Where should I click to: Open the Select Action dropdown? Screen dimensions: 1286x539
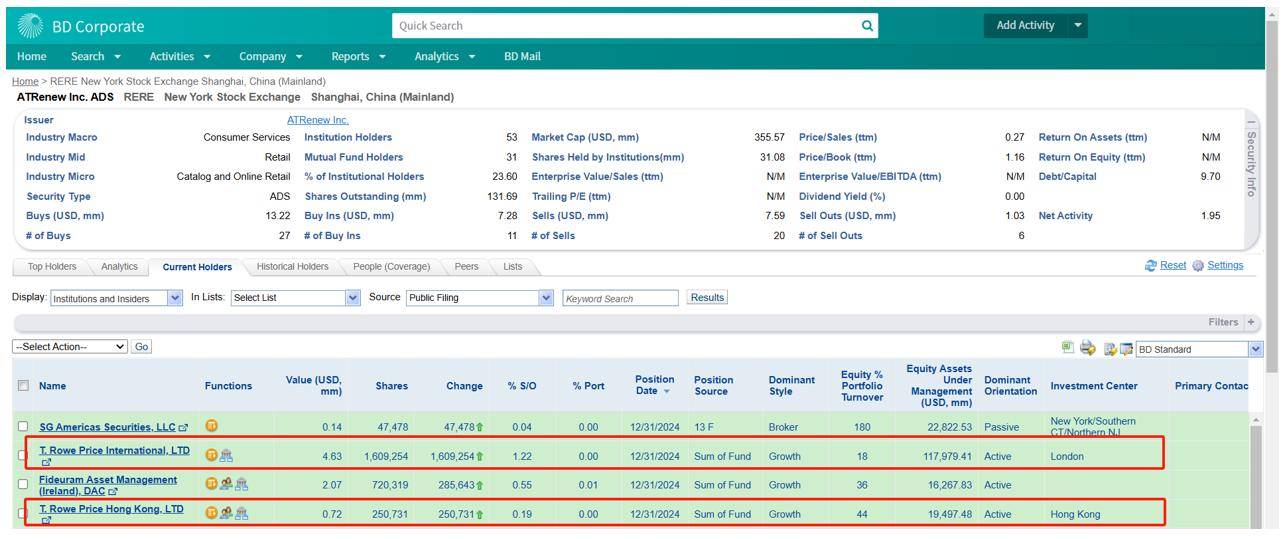pyautogui.click(x=70, y=346)
